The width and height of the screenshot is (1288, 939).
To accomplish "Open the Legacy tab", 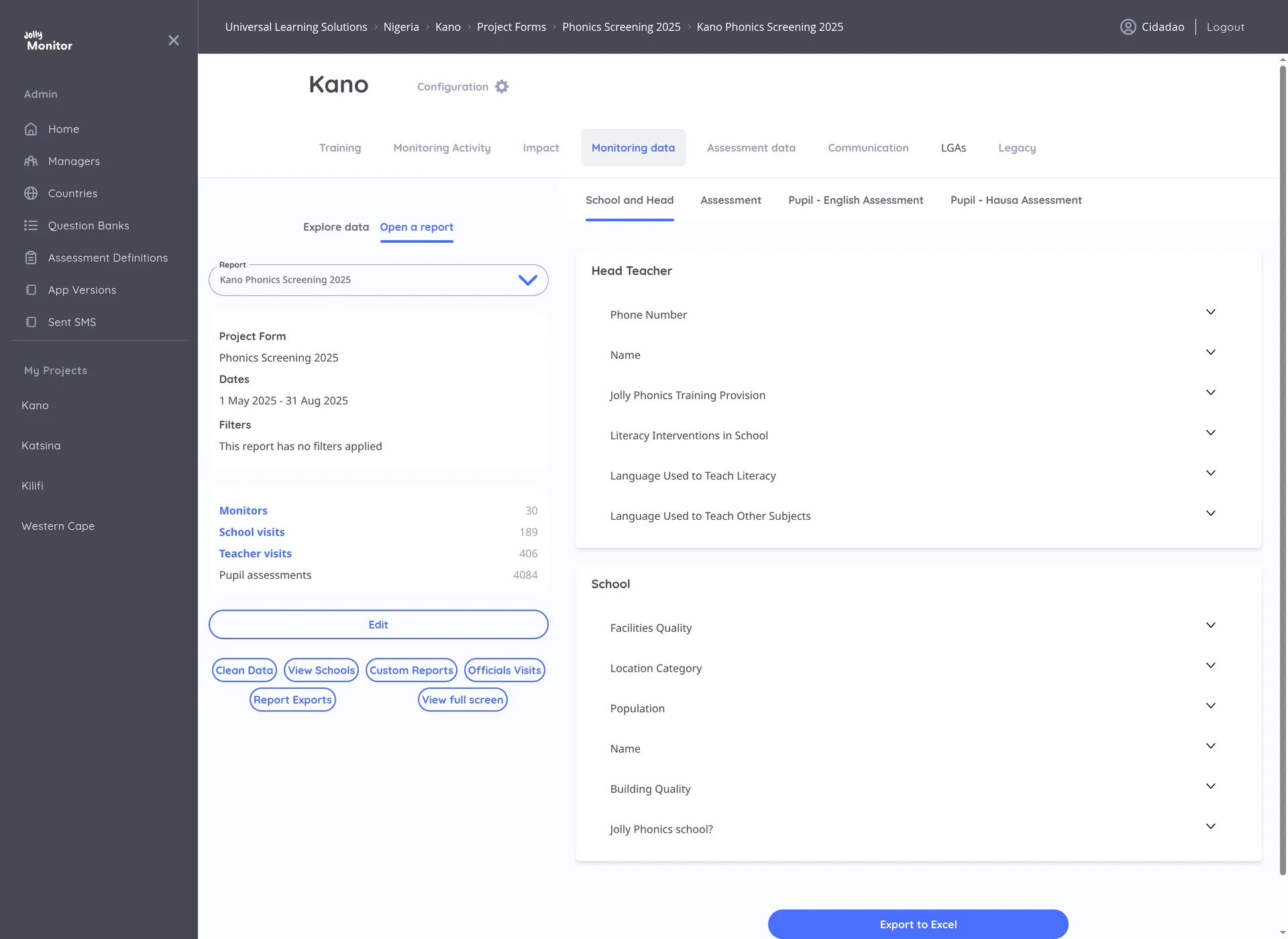I will [1017, 148].
